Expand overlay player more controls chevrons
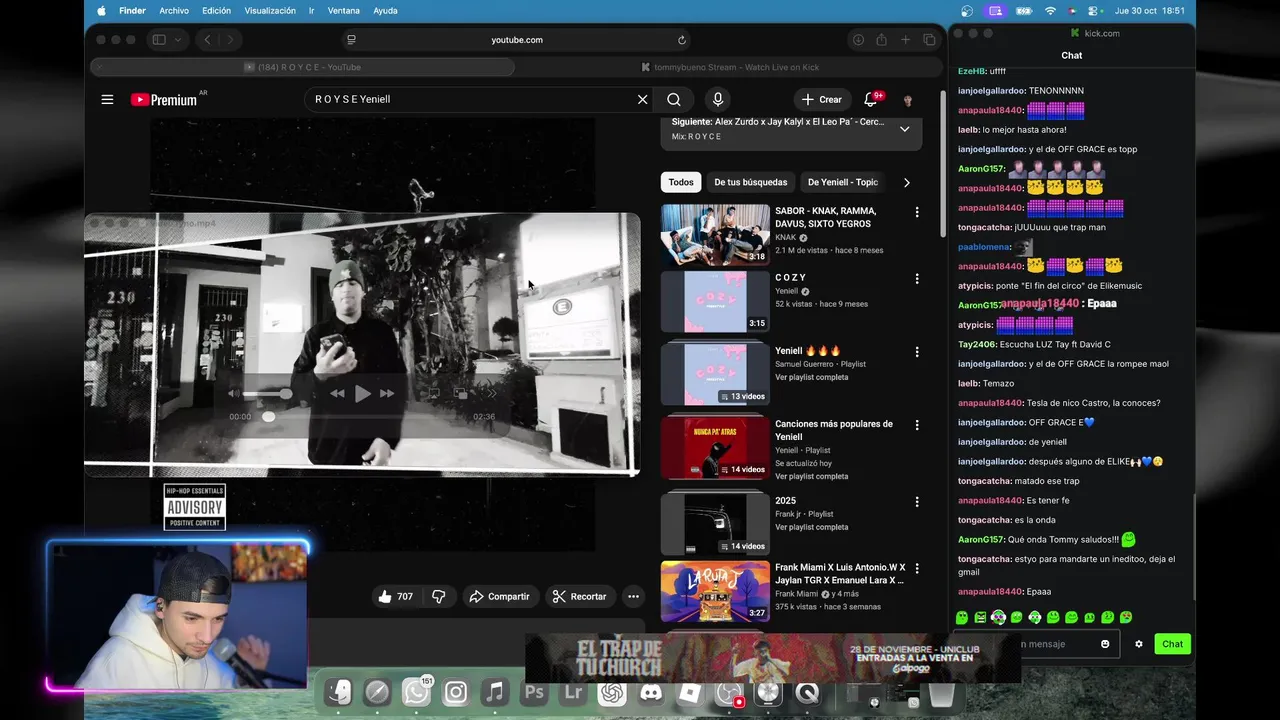Viewport: 1280px width, 720px height. [490, 394]
